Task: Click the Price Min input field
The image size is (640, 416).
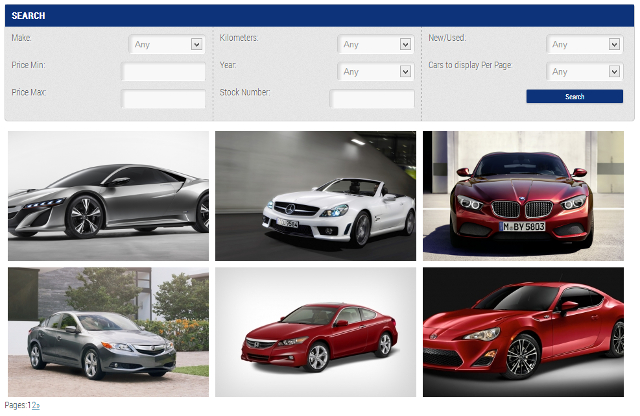Action: click(x=163, y=71)
